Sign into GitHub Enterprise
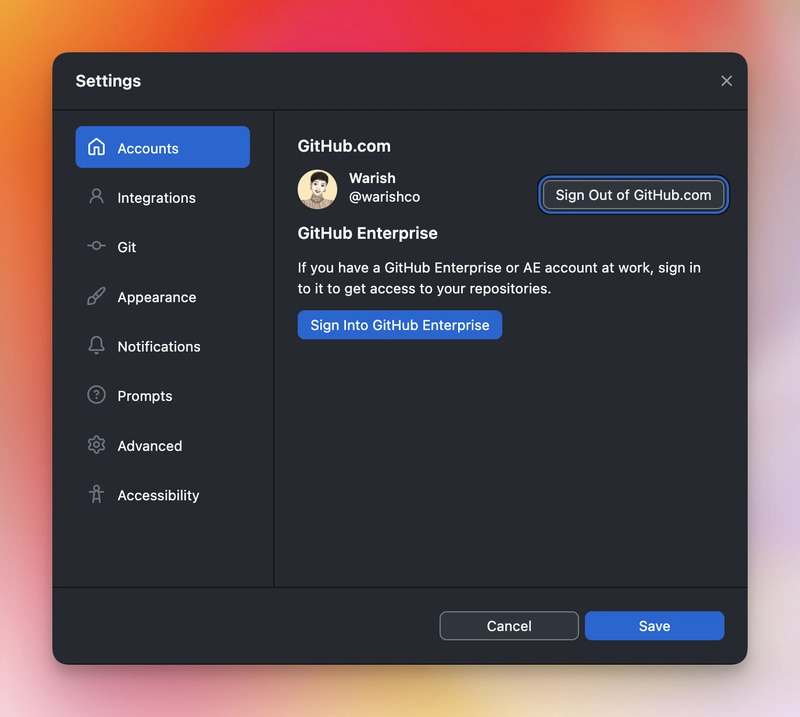 pyautogui.click(x=399, y=325)
